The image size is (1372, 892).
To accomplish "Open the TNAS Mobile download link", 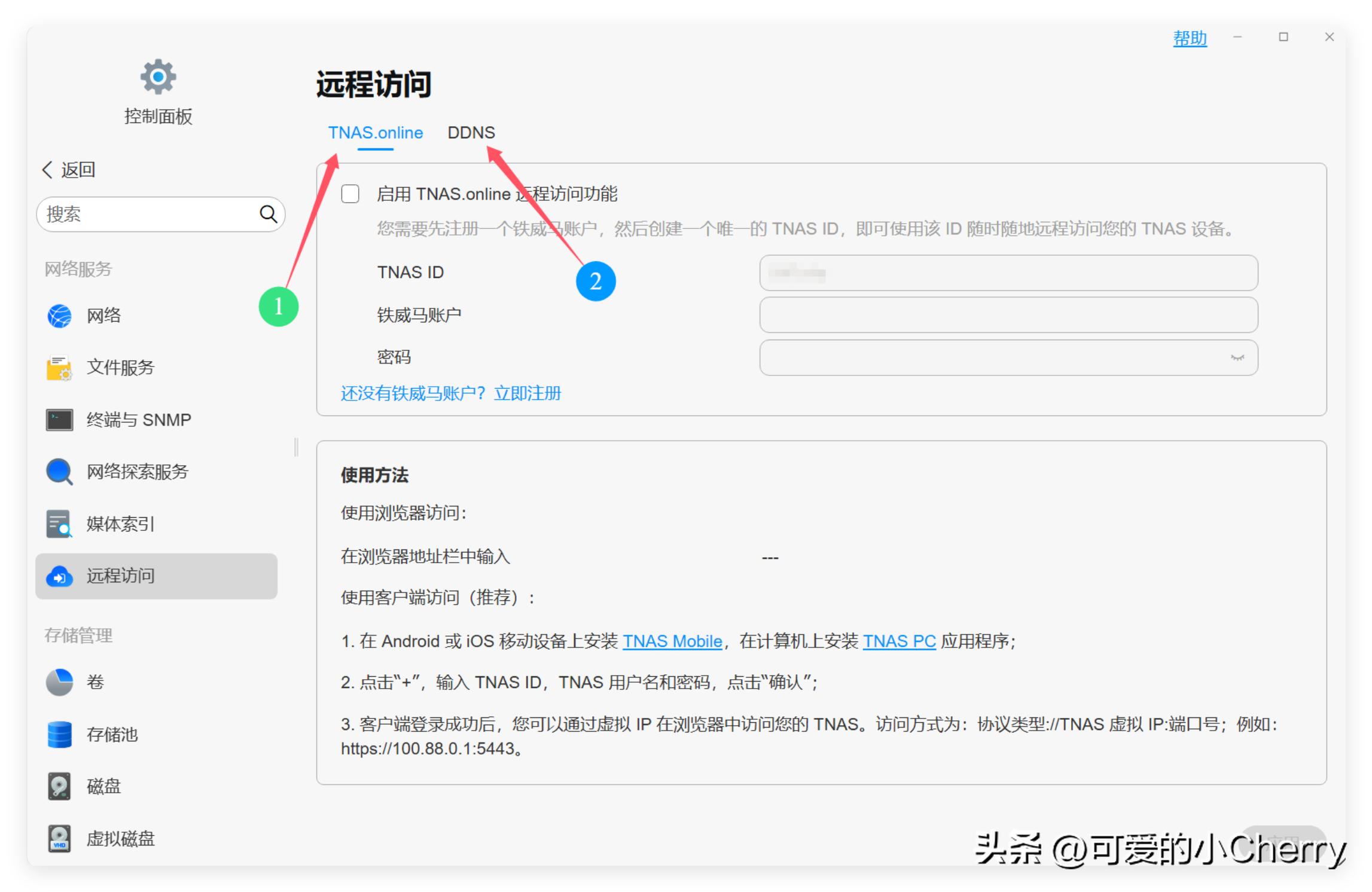I will click(x=672, y=641).
